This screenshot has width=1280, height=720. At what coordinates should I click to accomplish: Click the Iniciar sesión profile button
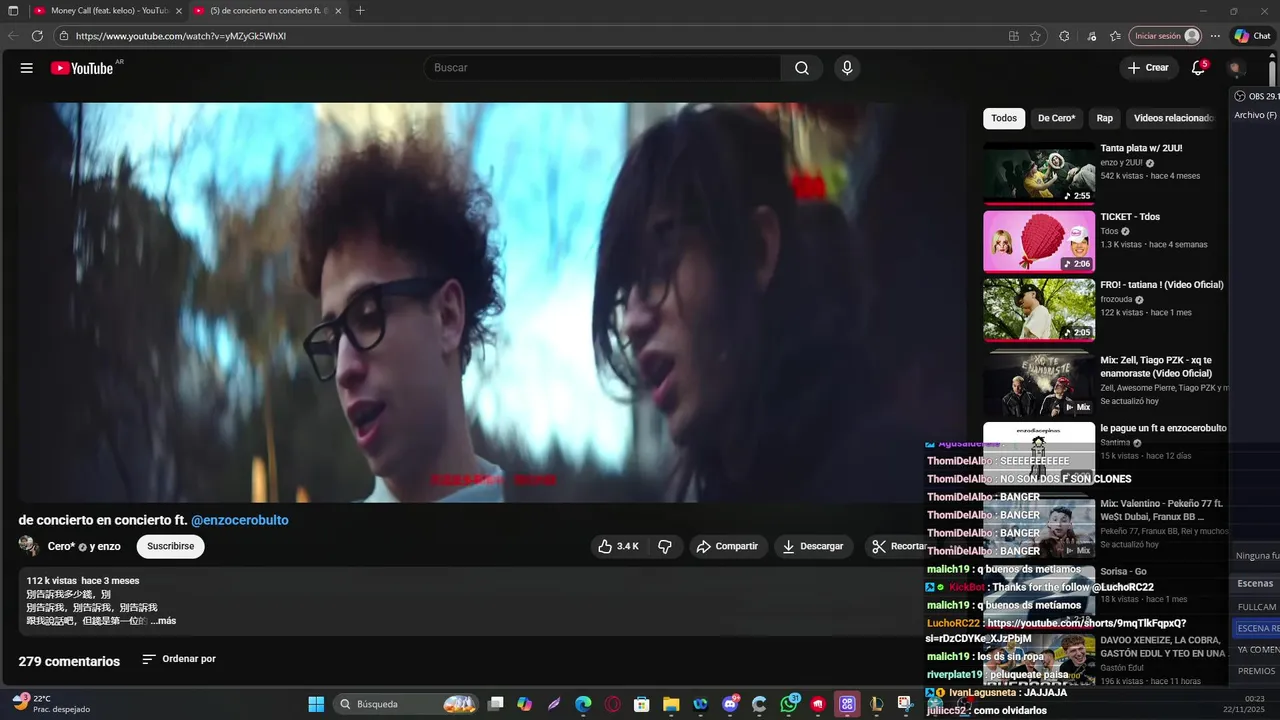(1165, 36)
